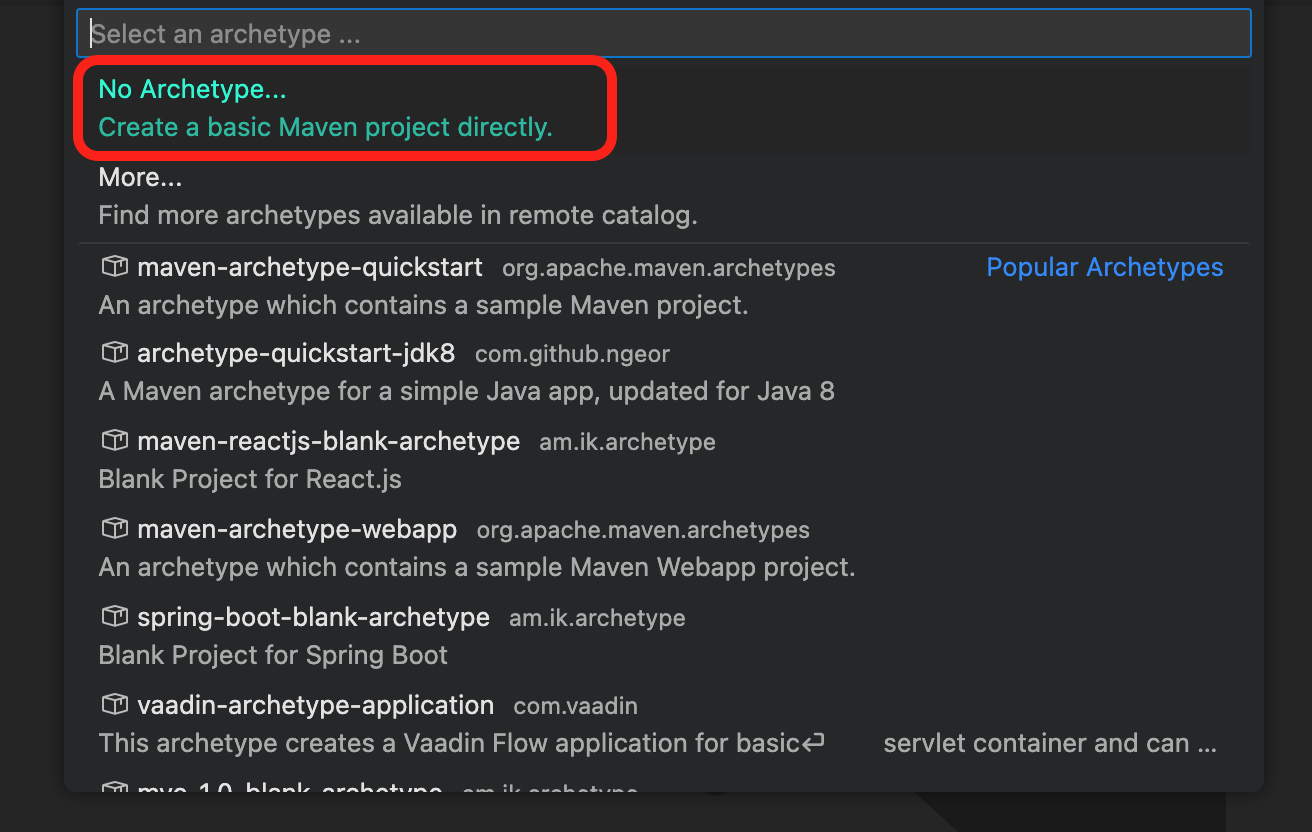Image resolution: width=1312 pixels, height=832 pixels.
Task: Choose maven-reactjs-blank-archetype for React.js
Action: tap(326, 441)
